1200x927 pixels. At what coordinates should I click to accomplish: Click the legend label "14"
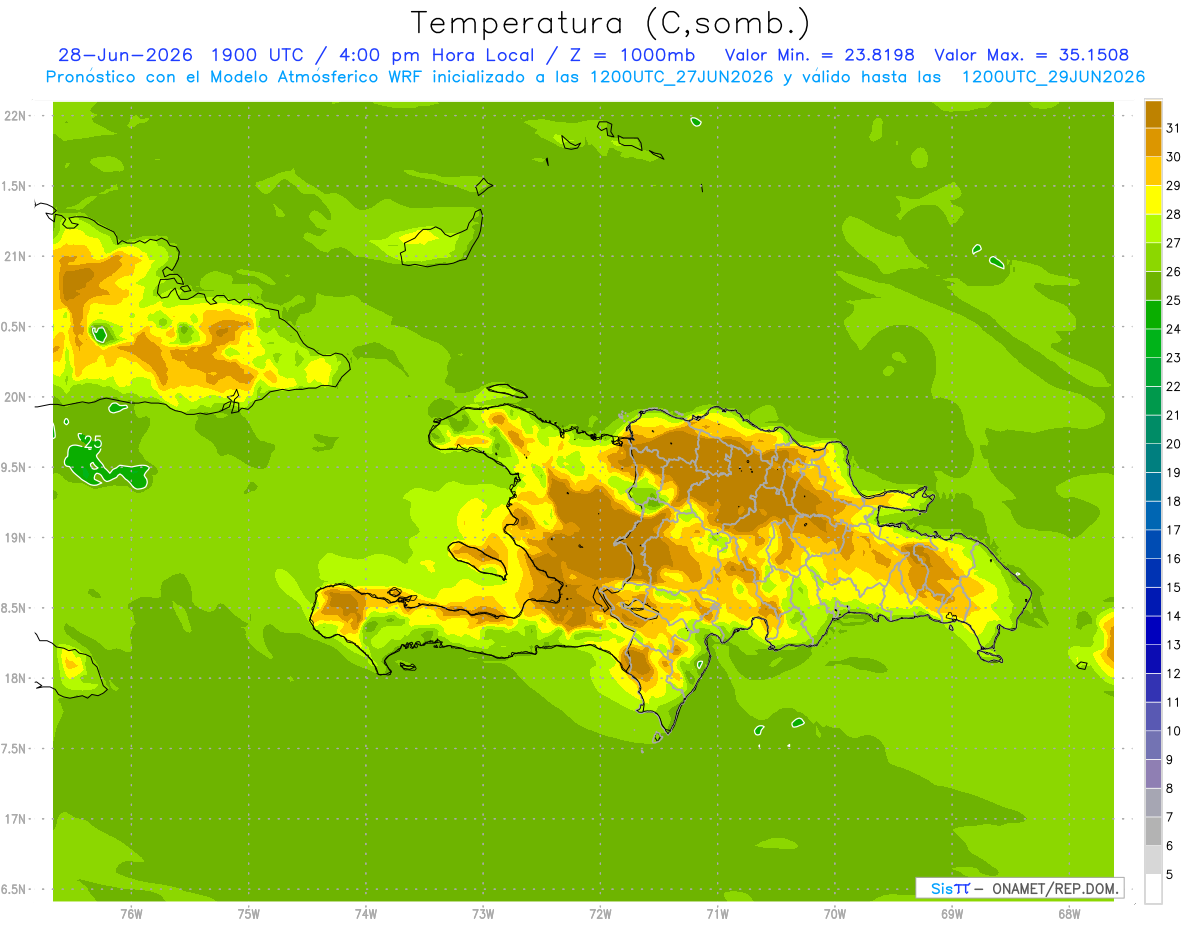point(1173,616)
